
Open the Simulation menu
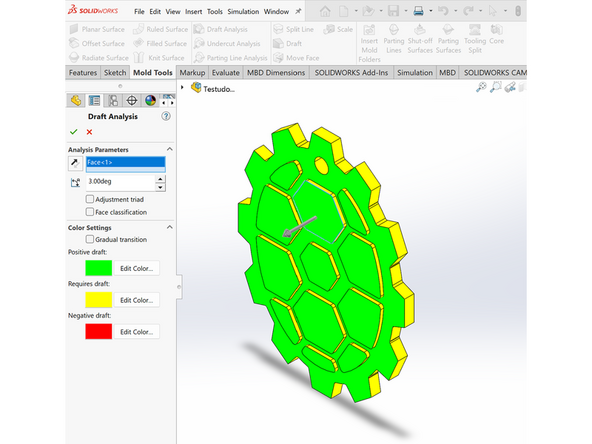[243, 12]
